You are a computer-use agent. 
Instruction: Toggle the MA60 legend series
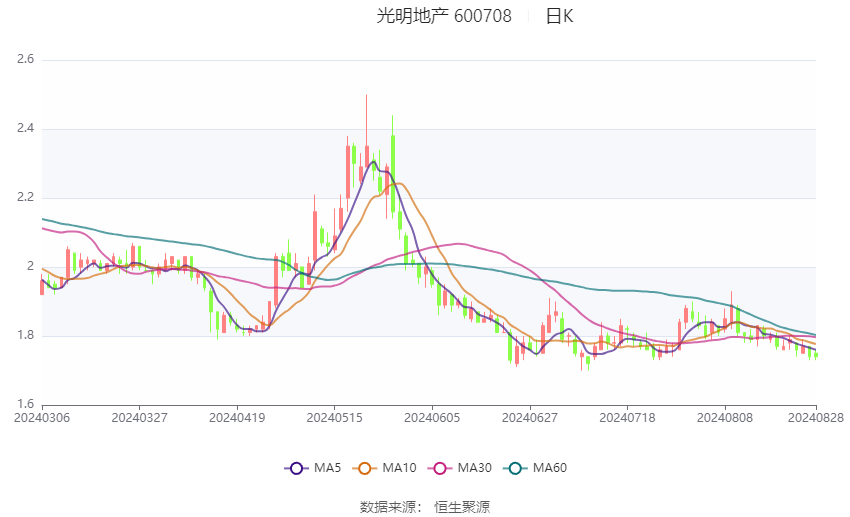[x=535, y=468]
